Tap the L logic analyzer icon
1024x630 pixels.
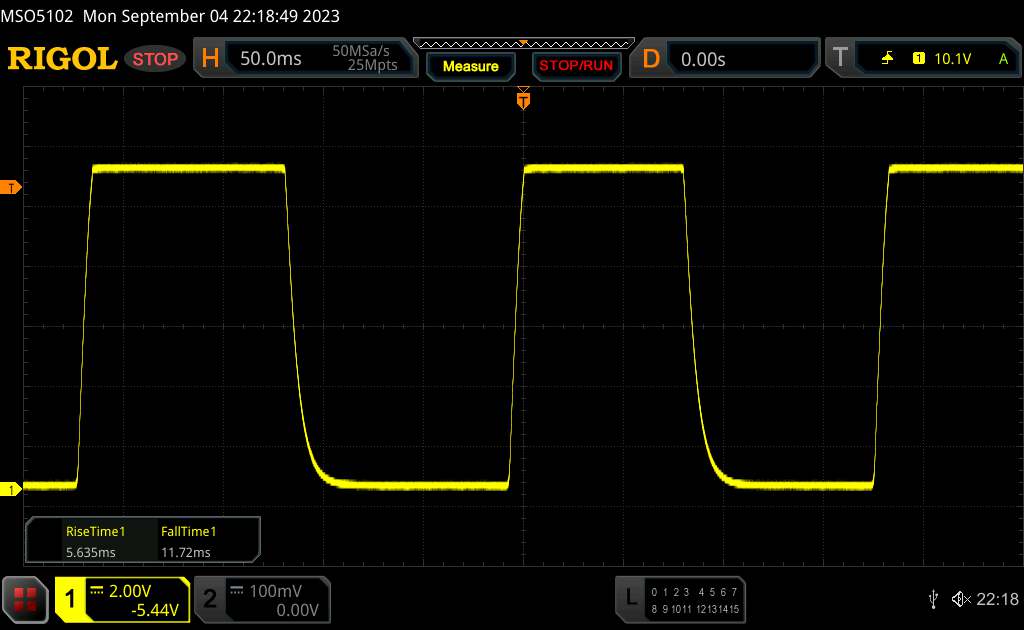(x=631, y=598)
